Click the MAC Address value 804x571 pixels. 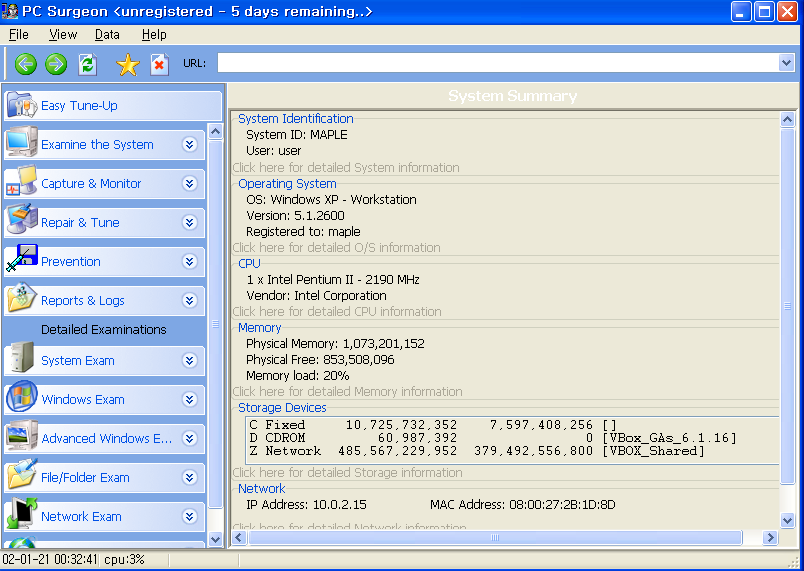[x=562, y=505]
